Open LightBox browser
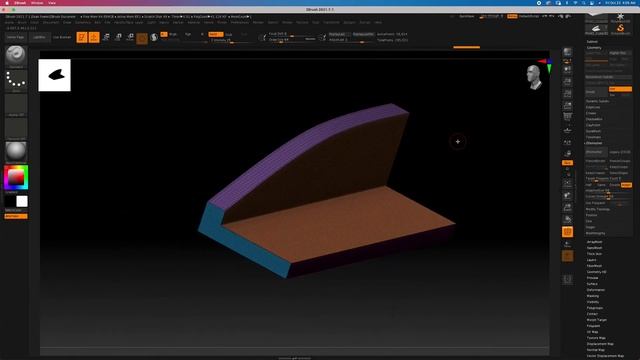Screen dimensions: 640x360 point(39,37)
